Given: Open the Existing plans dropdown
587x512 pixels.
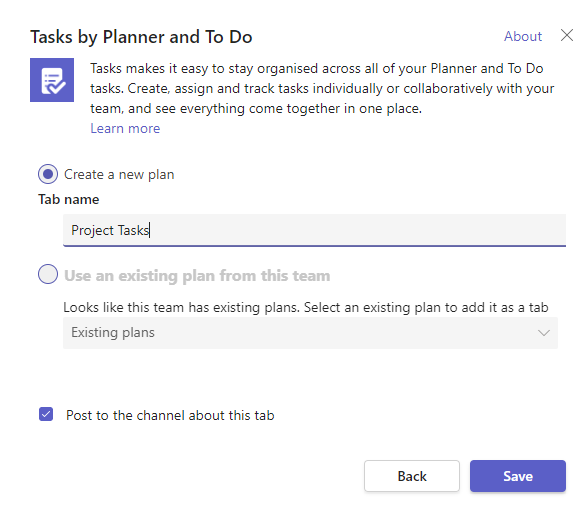Looking at the screenshot, I should (310, 333).
